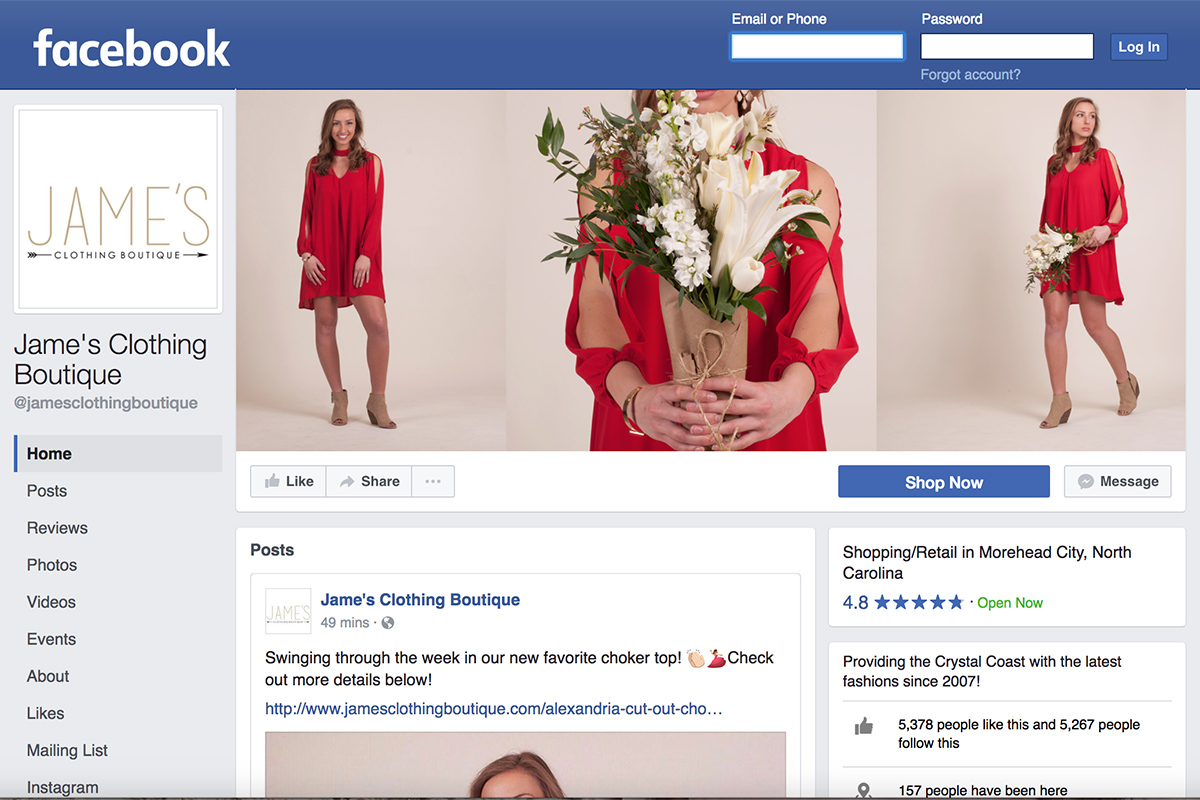Click the Swinging through the week post text
The width and height of the screenshot is (1200, 800).
coord(519,669)
